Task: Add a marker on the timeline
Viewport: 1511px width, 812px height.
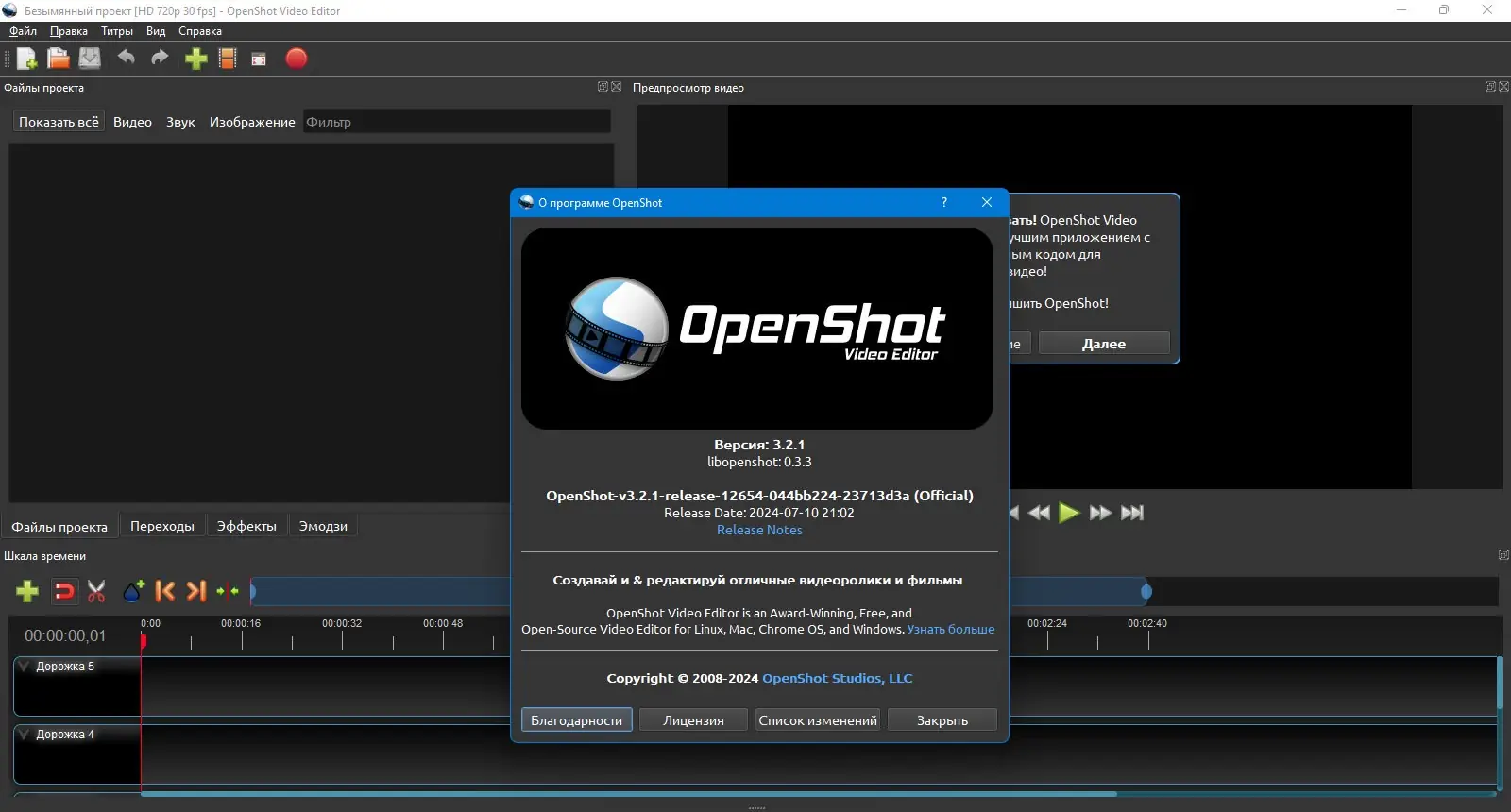Action: coord(133,591)
